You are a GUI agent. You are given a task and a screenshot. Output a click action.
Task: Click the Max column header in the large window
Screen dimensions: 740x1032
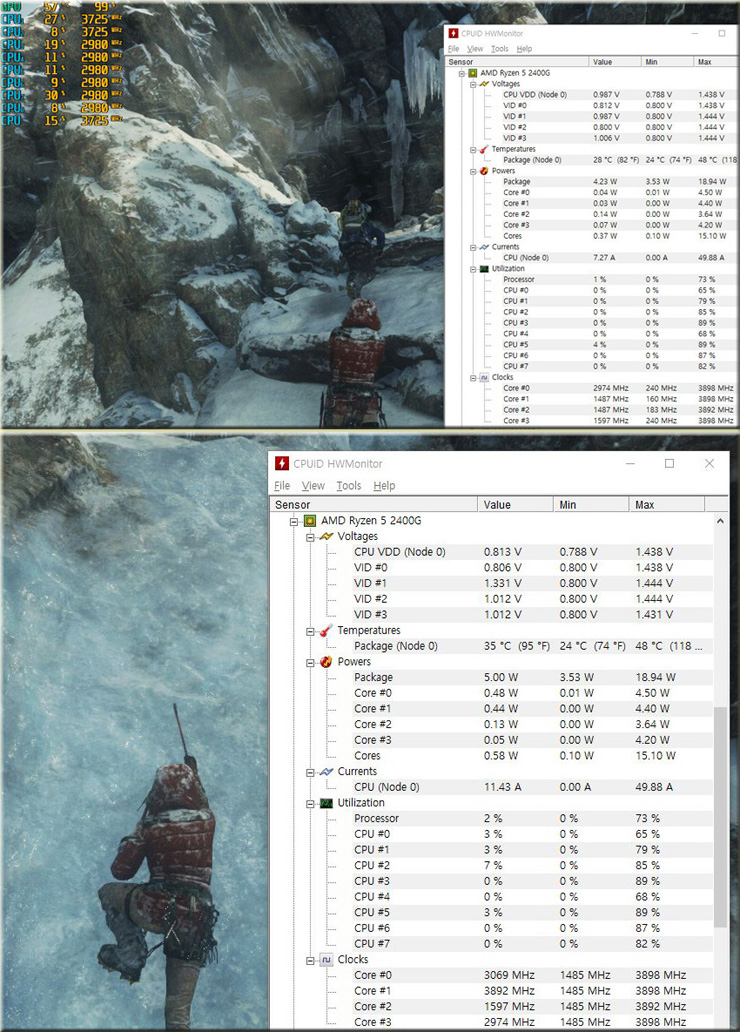coord(667,505)
